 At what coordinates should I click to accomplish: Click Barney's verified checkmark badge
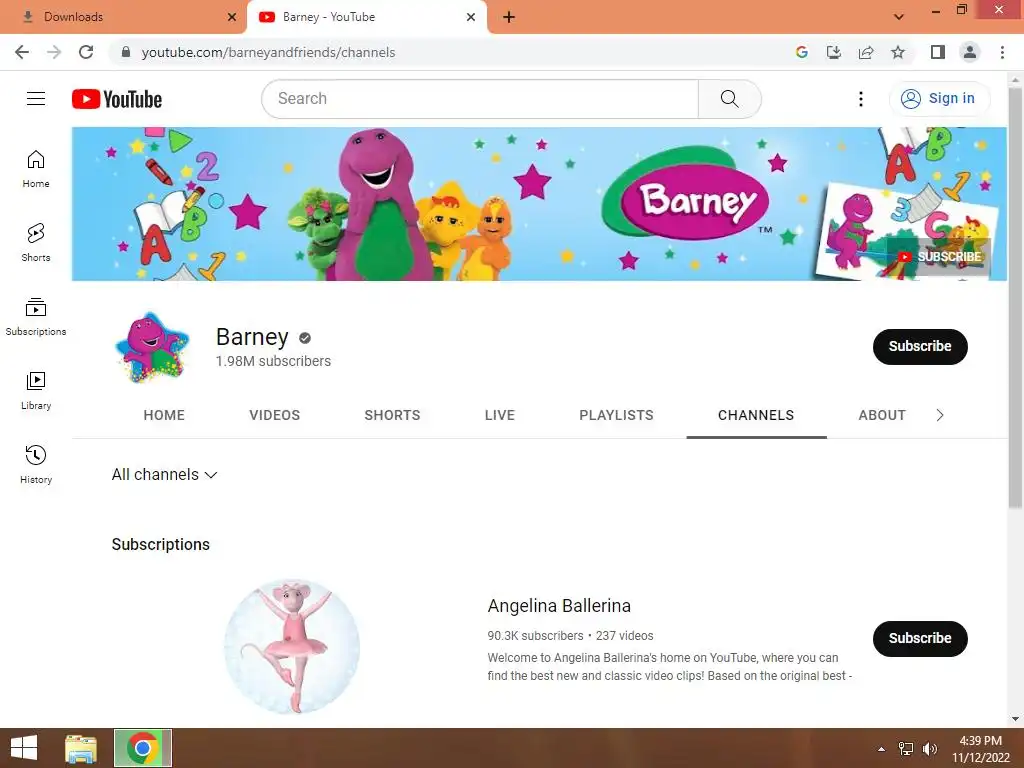[305, 338]
